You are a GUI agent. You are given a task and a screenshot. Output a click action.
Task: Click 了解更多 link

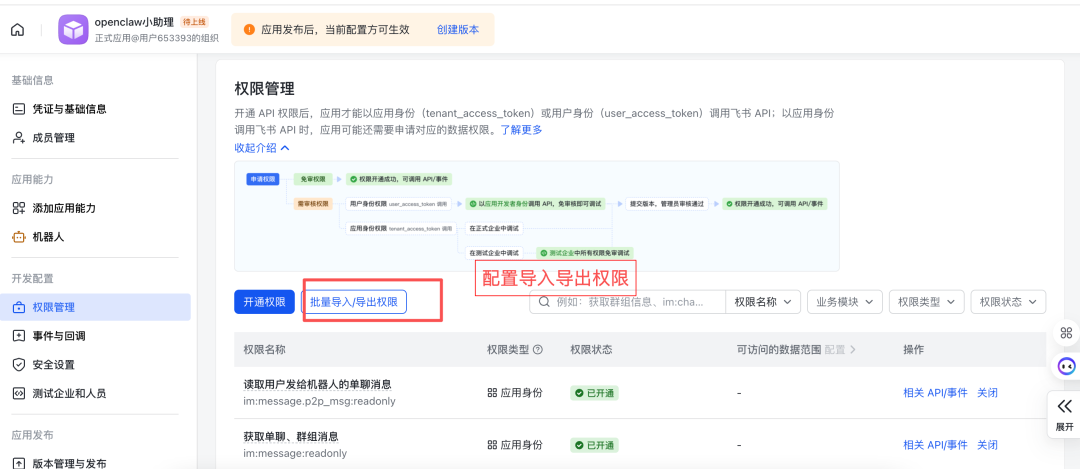coord(521,129)
